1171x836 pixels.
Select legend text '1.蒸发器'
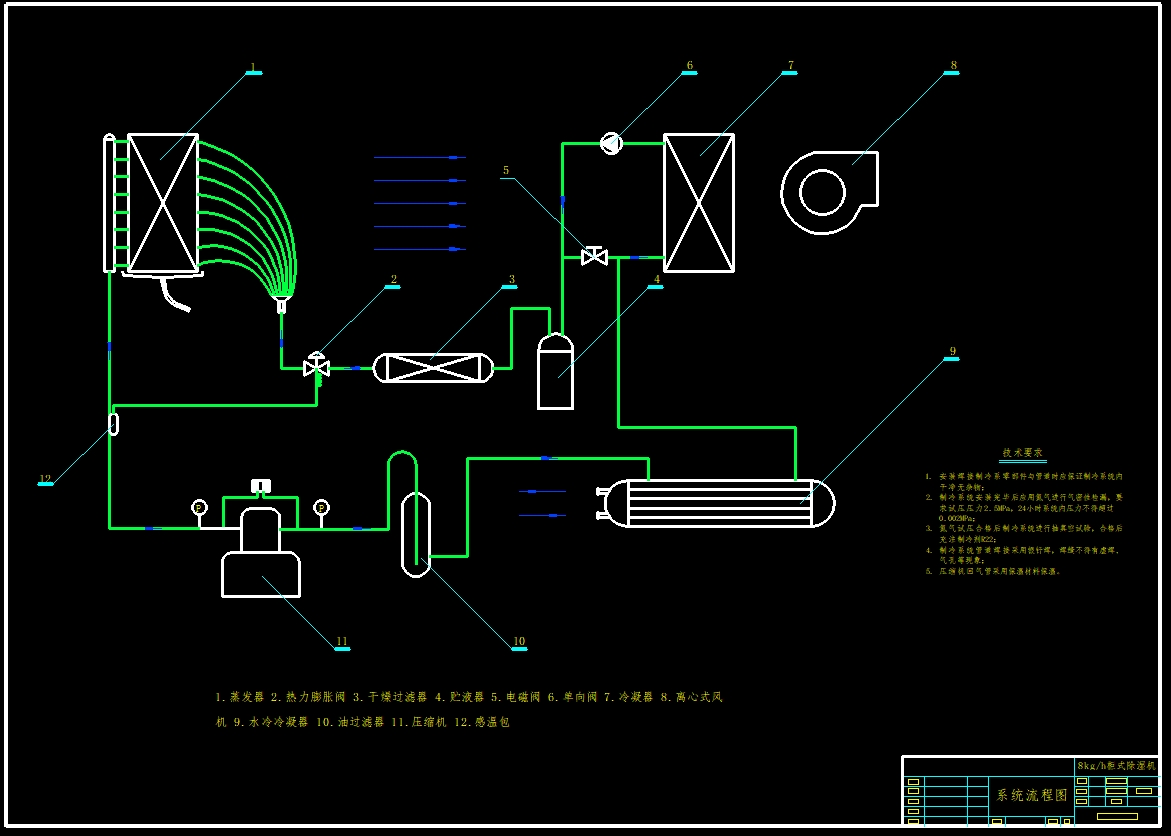coord(240,697)
